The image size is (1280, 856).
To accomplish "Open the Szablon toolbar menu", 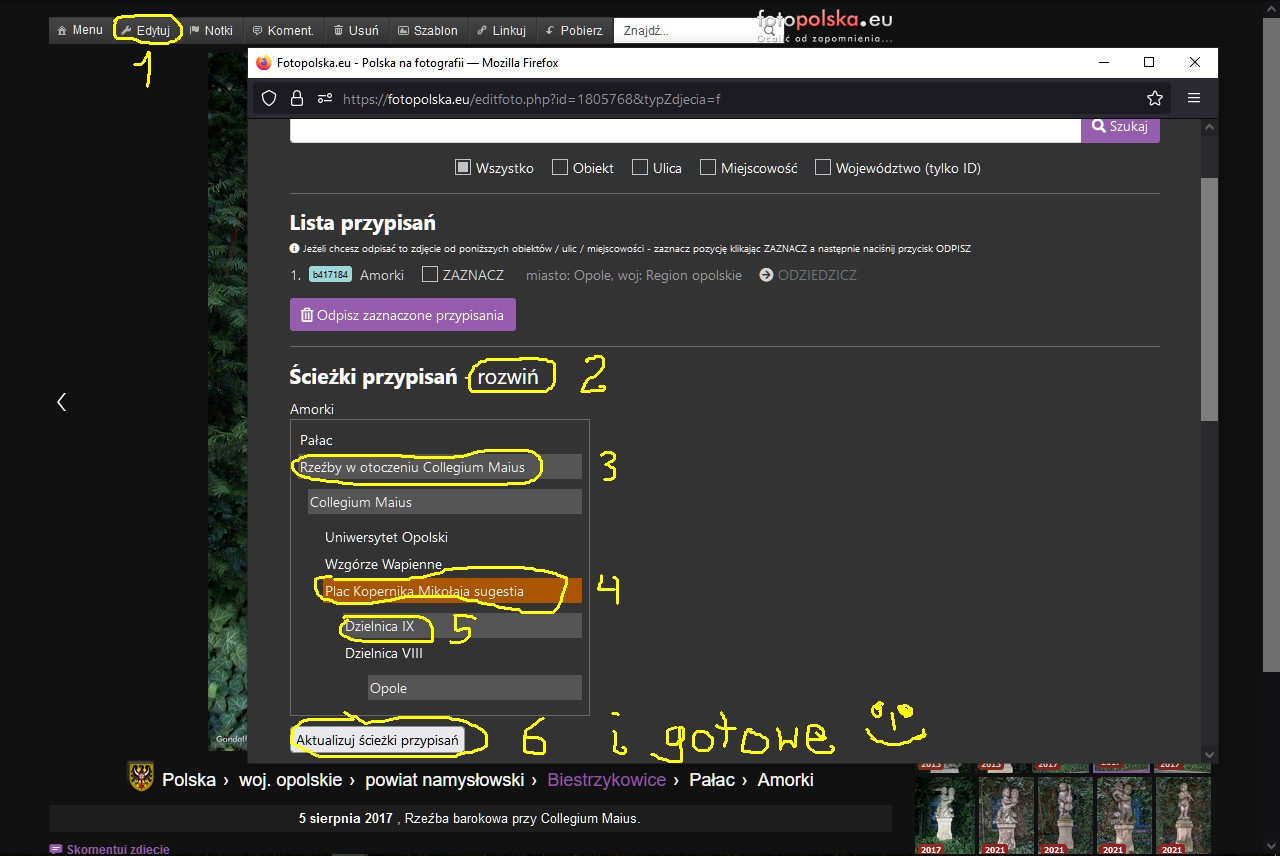I will point(427,30).
